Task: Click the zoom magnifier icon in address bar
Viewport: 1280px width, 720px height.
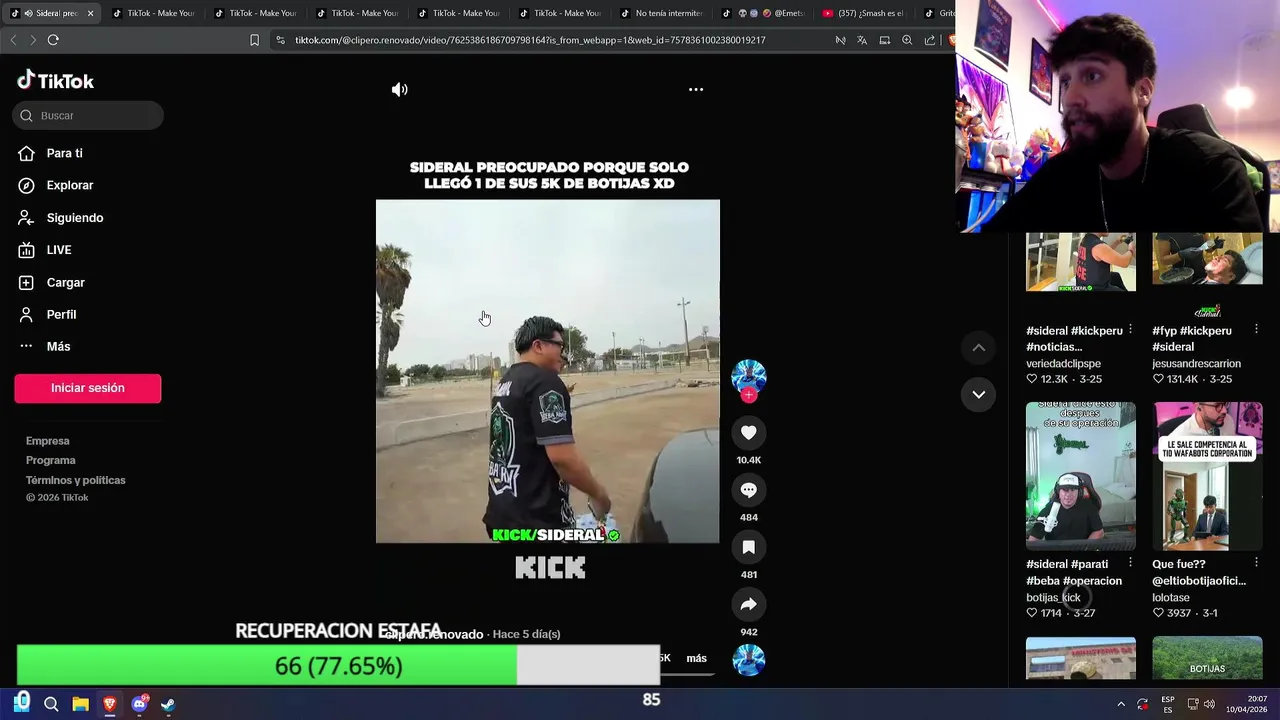Action: pos(907,40)
